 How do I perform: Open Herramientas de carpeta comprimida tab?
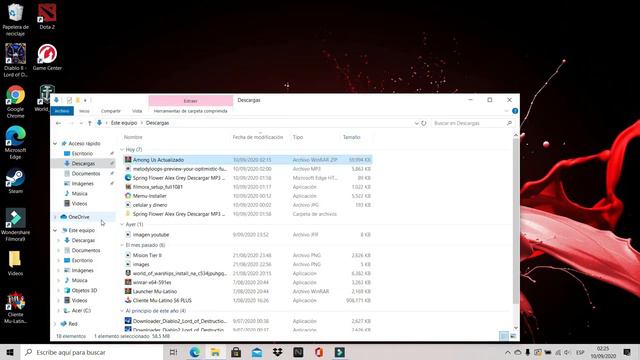[191, 111]
